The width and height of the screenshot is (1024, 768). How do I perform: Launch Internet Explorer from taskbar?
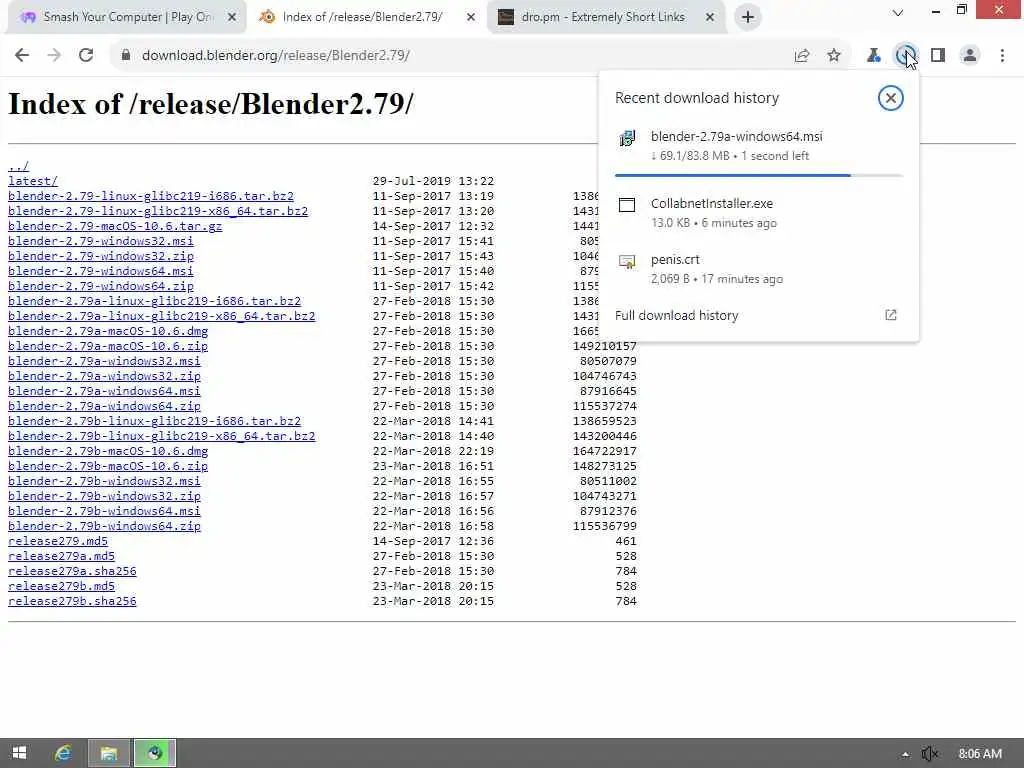(x=63, y=753)
